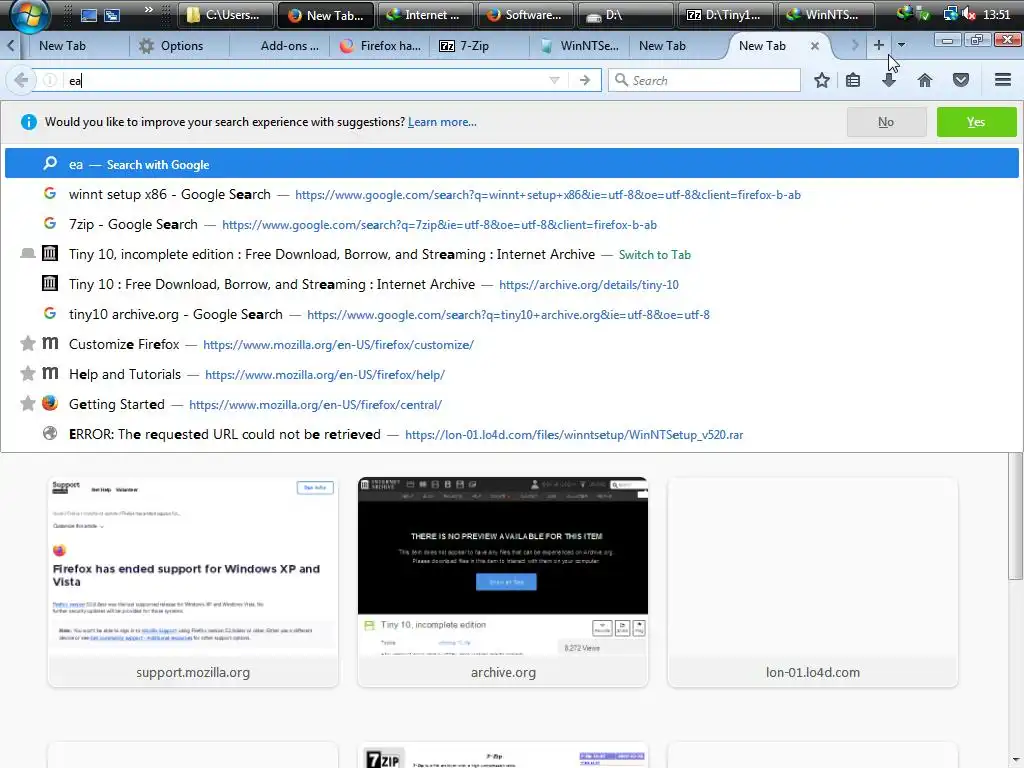The height and width of the screenshot is (768, 1024).
Task: Click the network tray icon
Action: coord(951,14)
